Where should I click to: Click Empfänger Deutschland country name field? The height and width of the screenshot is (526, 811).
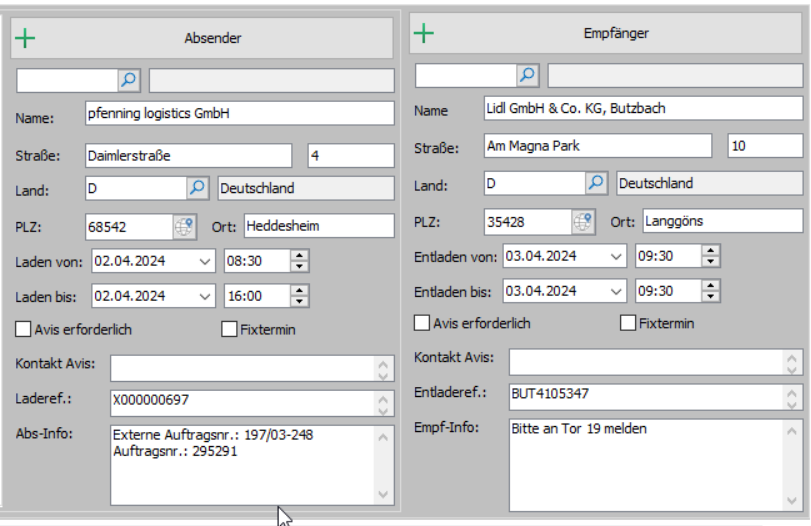(710, 184)
